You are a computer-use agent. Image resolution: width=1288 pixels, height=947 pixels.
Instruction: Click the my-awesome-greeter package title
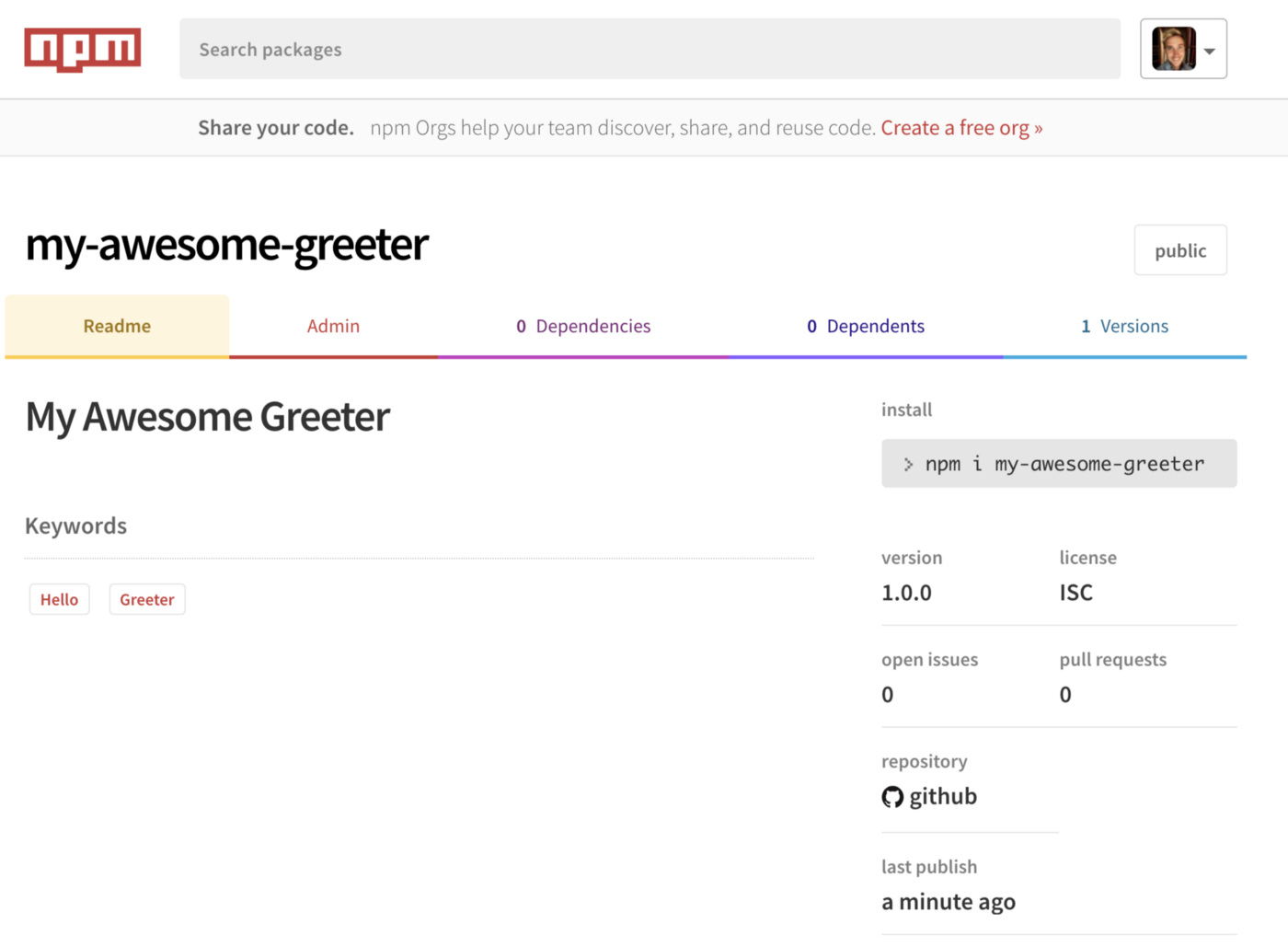226,245
